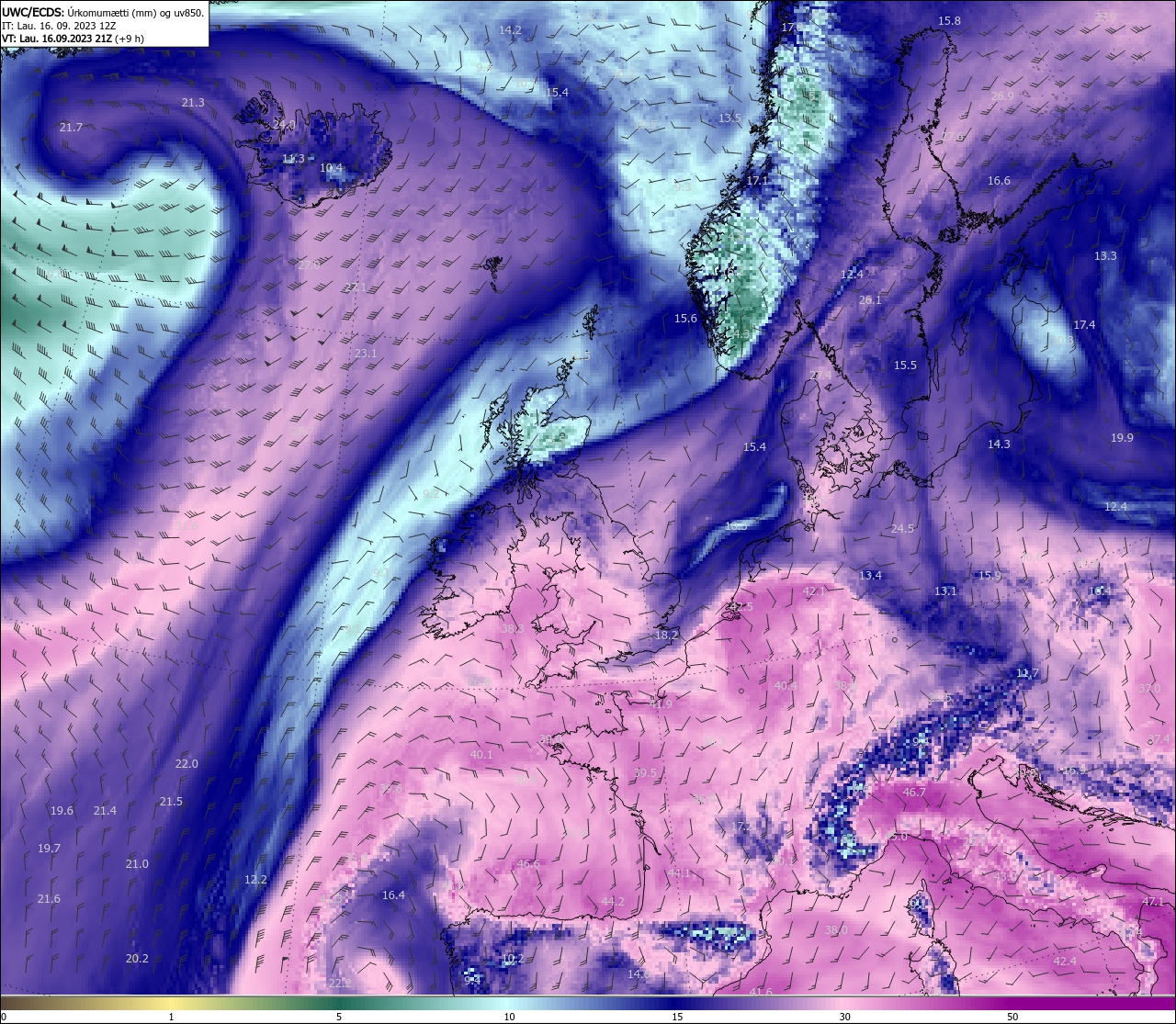Click the 21.0 value on the map

pos(137,864)
